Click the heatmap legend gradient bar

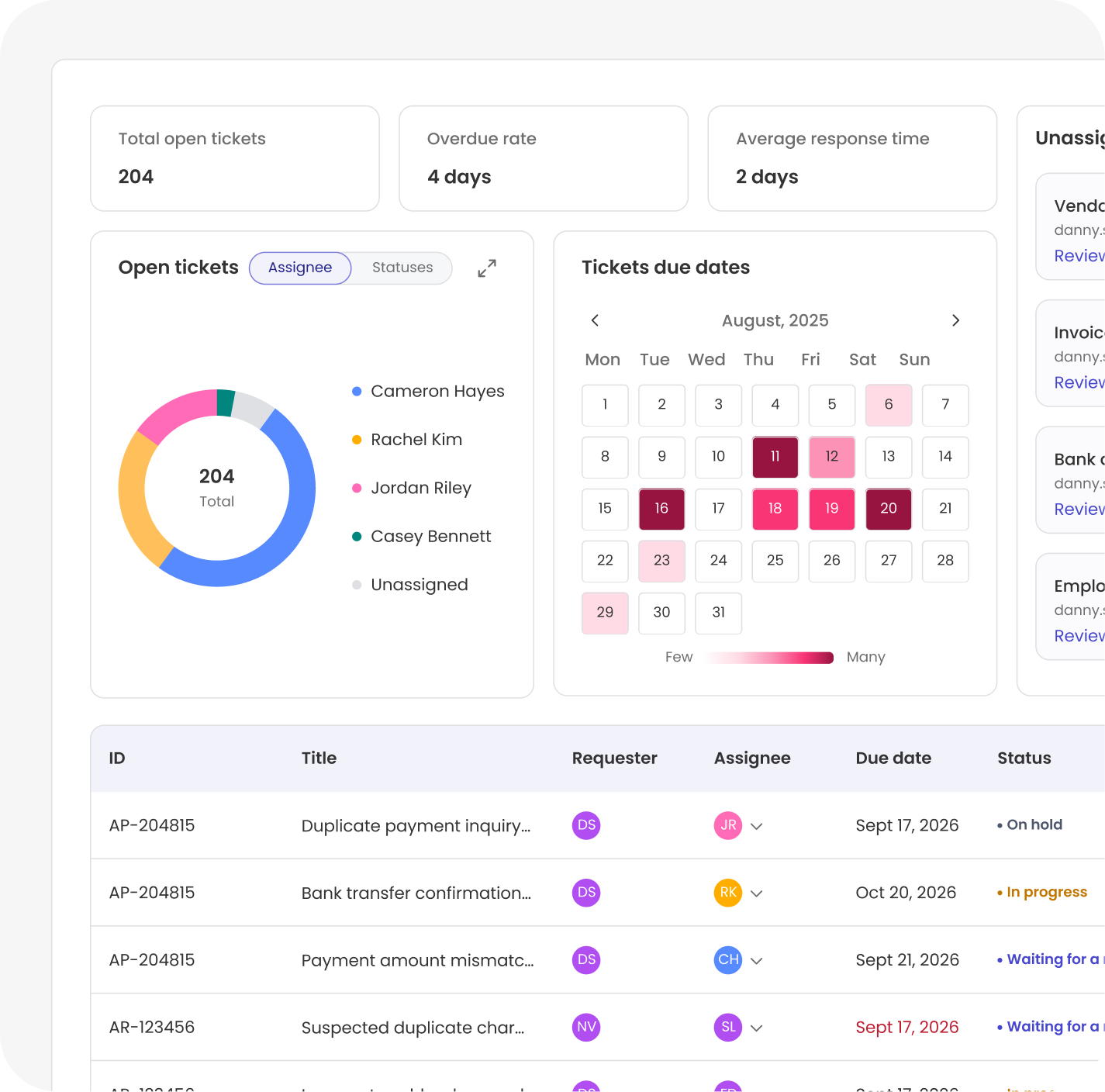pos(770,658)
